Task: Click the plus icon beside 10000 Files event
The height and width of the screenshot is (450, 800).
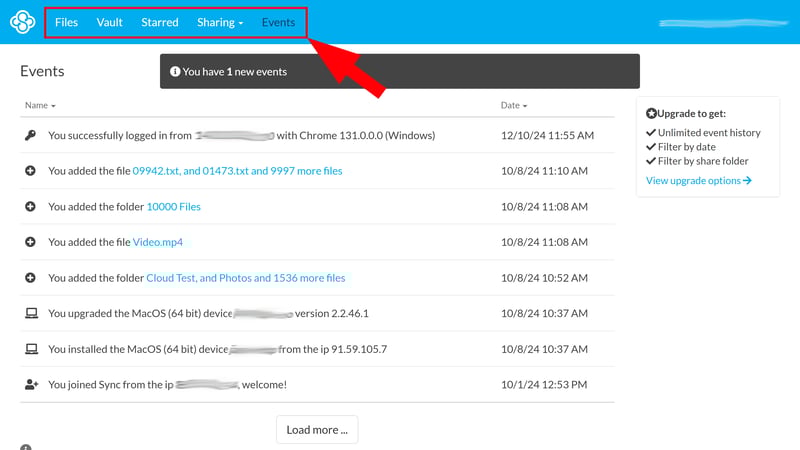Action: tap(30, 207)
